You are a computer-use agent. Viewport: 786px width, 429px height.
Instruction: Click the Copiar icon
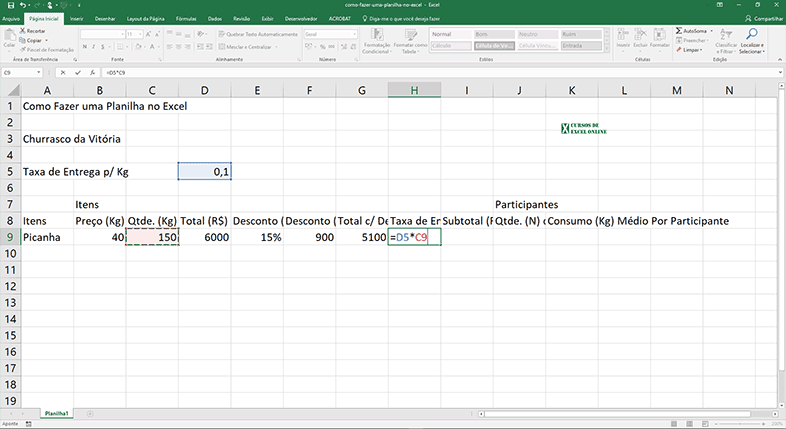(23, 40)
